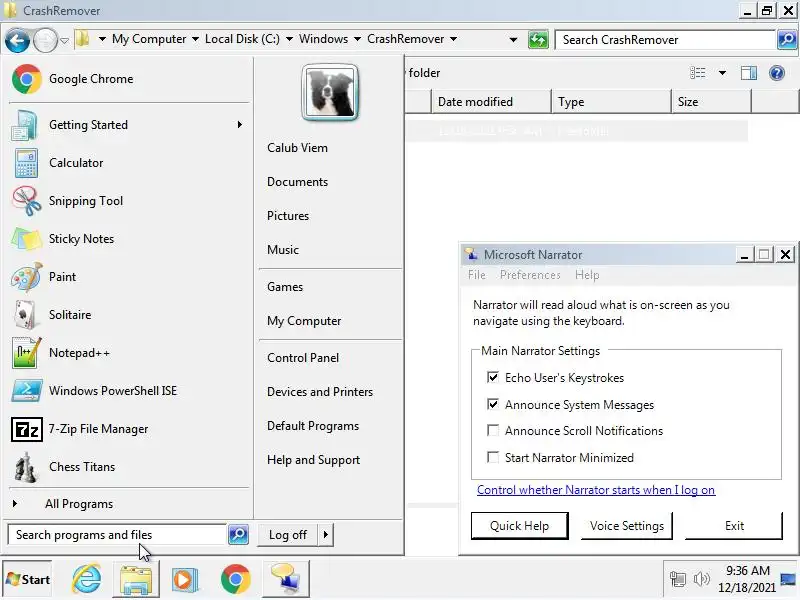Open Control Panel from the Start menu
This screenshot has height=600, width=800.
point(303,358)
